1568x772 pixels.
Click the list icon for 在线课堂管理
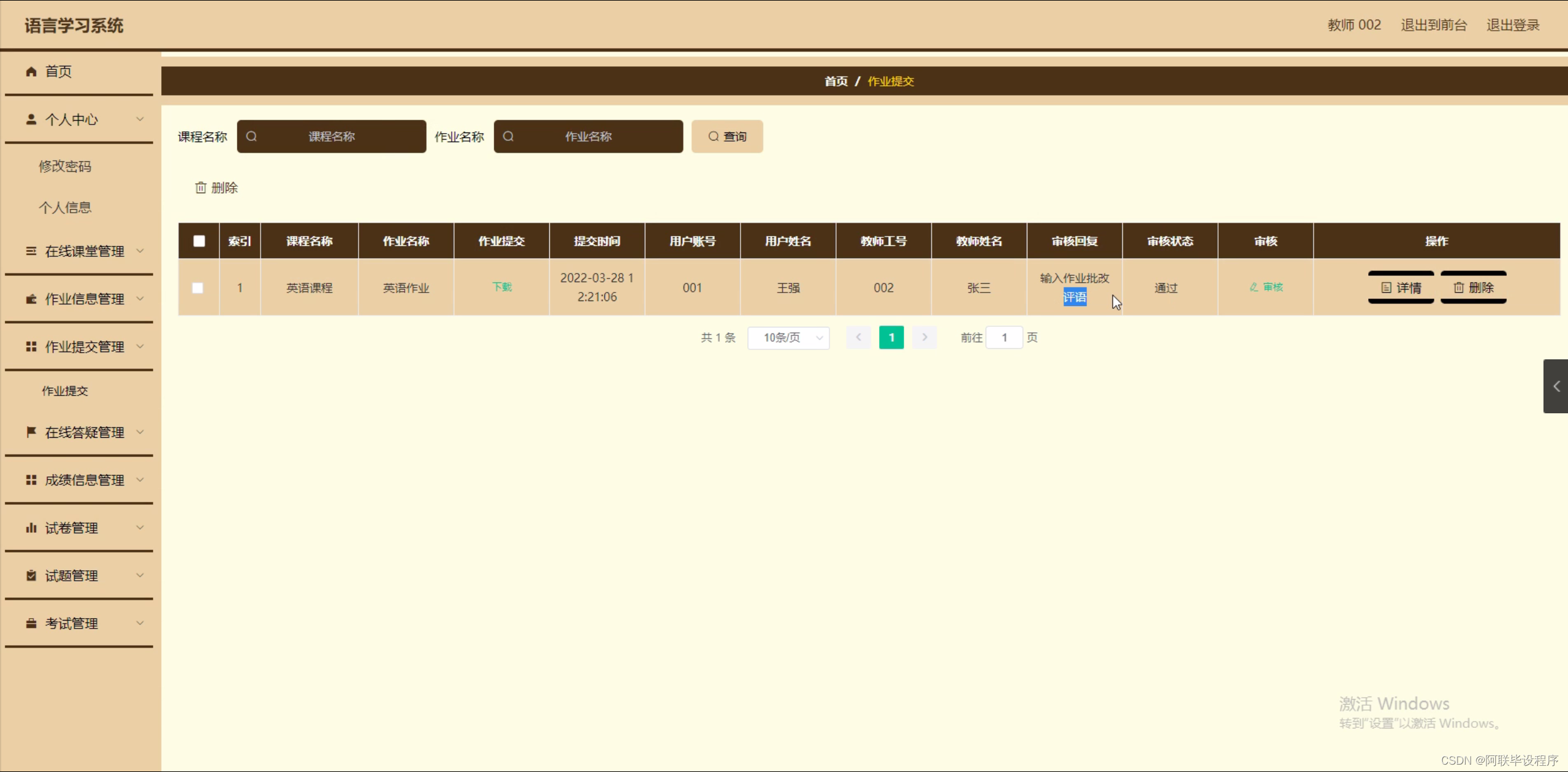(31, 251)
